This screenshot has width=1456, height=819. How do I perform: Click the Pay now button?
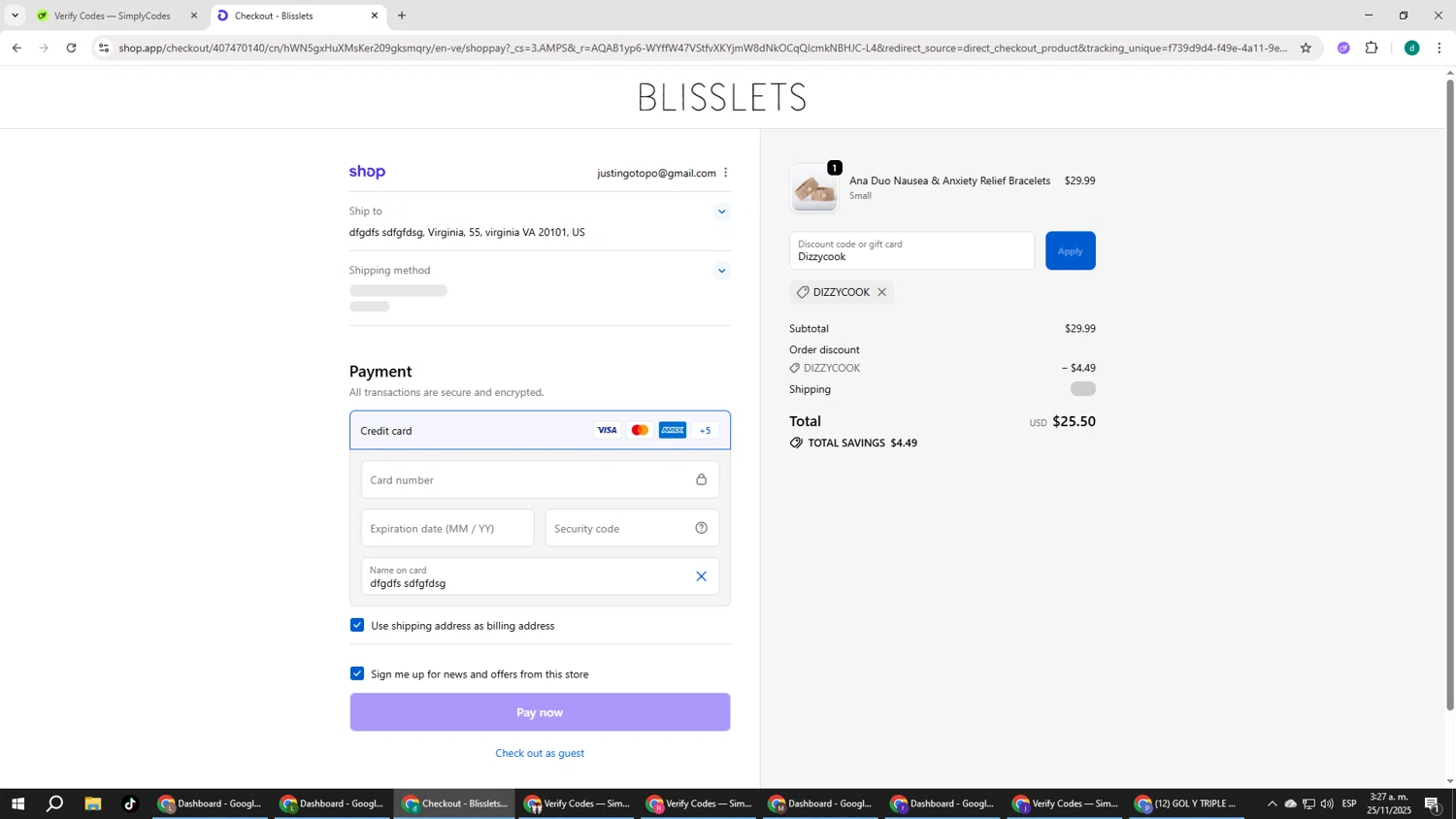pos(540,712)
